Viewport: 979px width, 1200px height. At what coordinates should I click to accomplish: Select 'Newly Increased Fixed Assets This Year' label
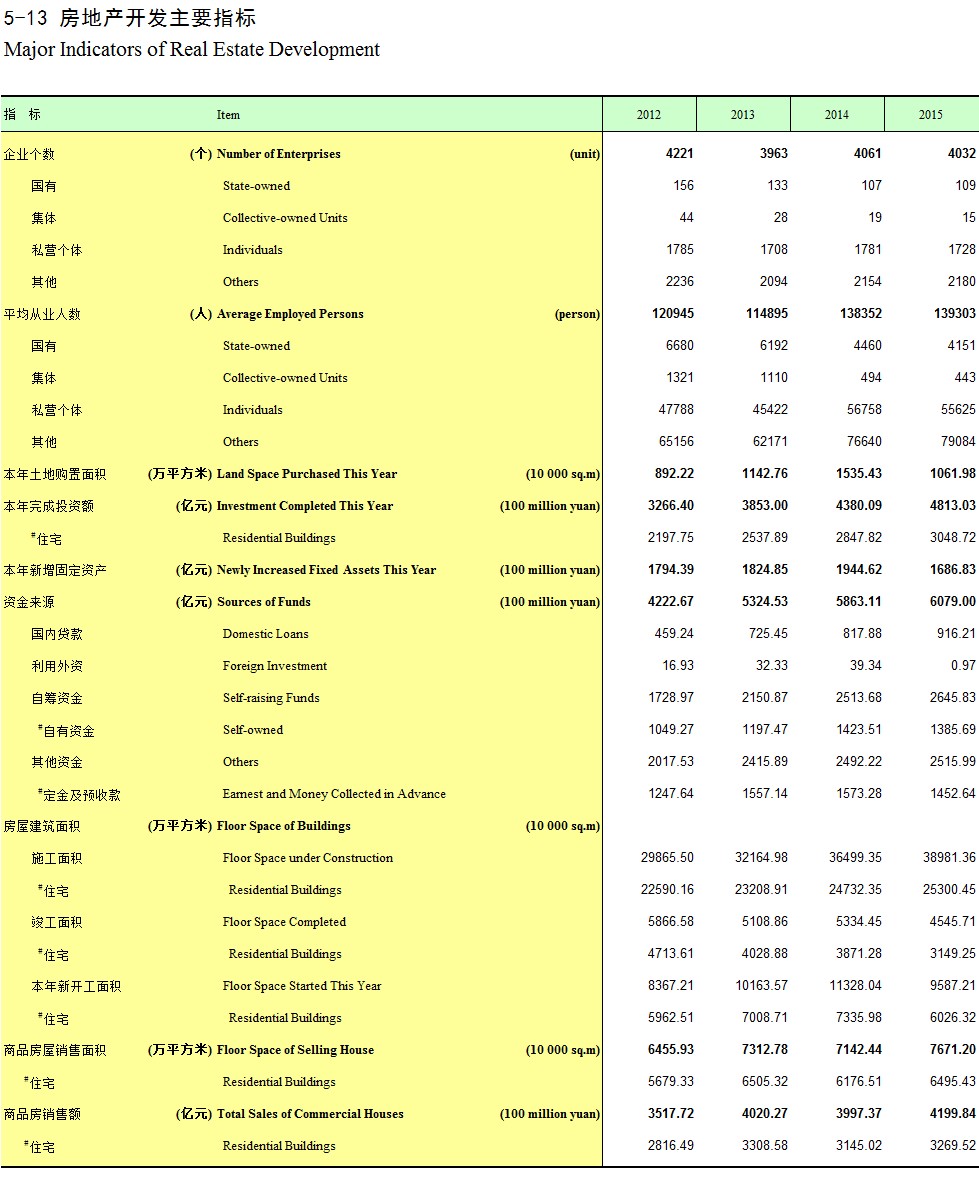[x=326, y=570]
